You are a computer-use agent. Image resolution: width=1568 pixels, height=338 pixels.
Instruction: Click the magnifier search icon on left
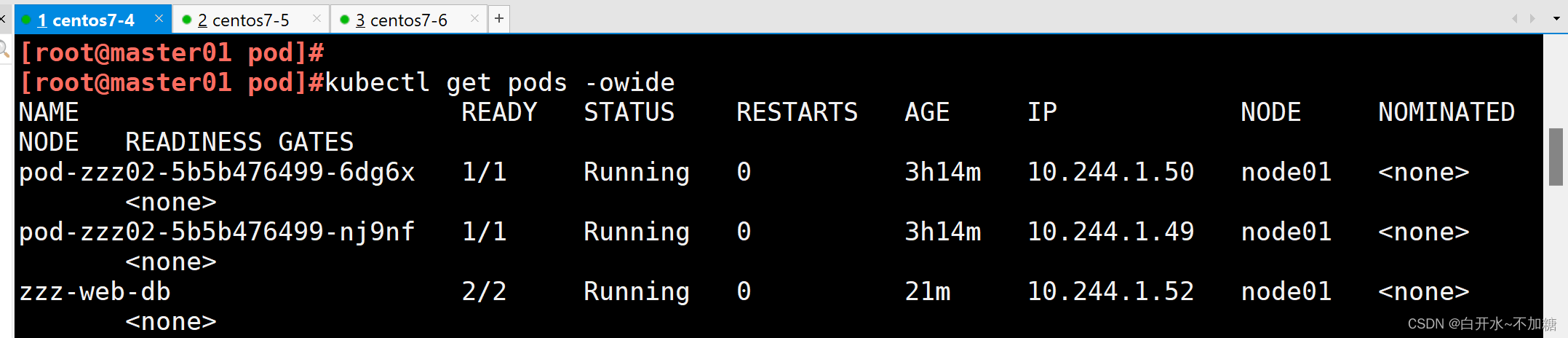point(4,50)
